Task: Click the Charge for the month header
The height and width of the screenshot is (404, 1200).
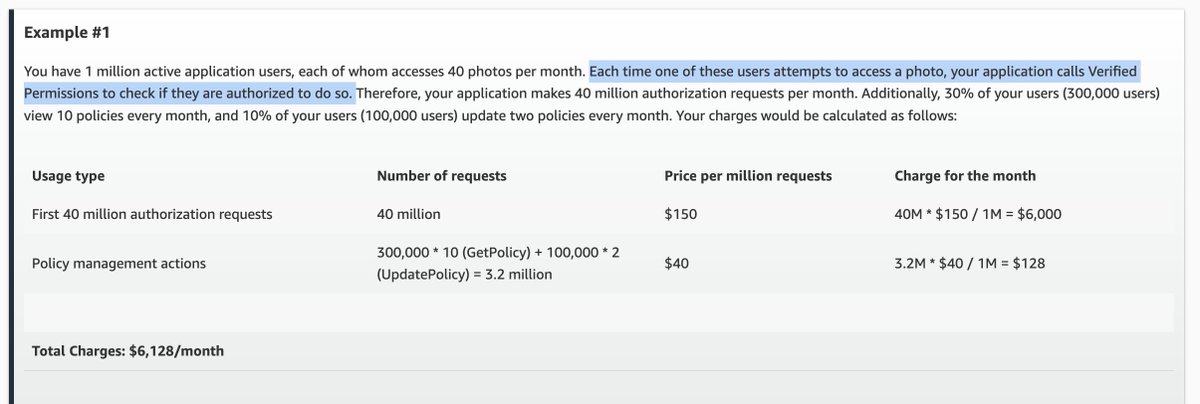Action: point(965,176)
